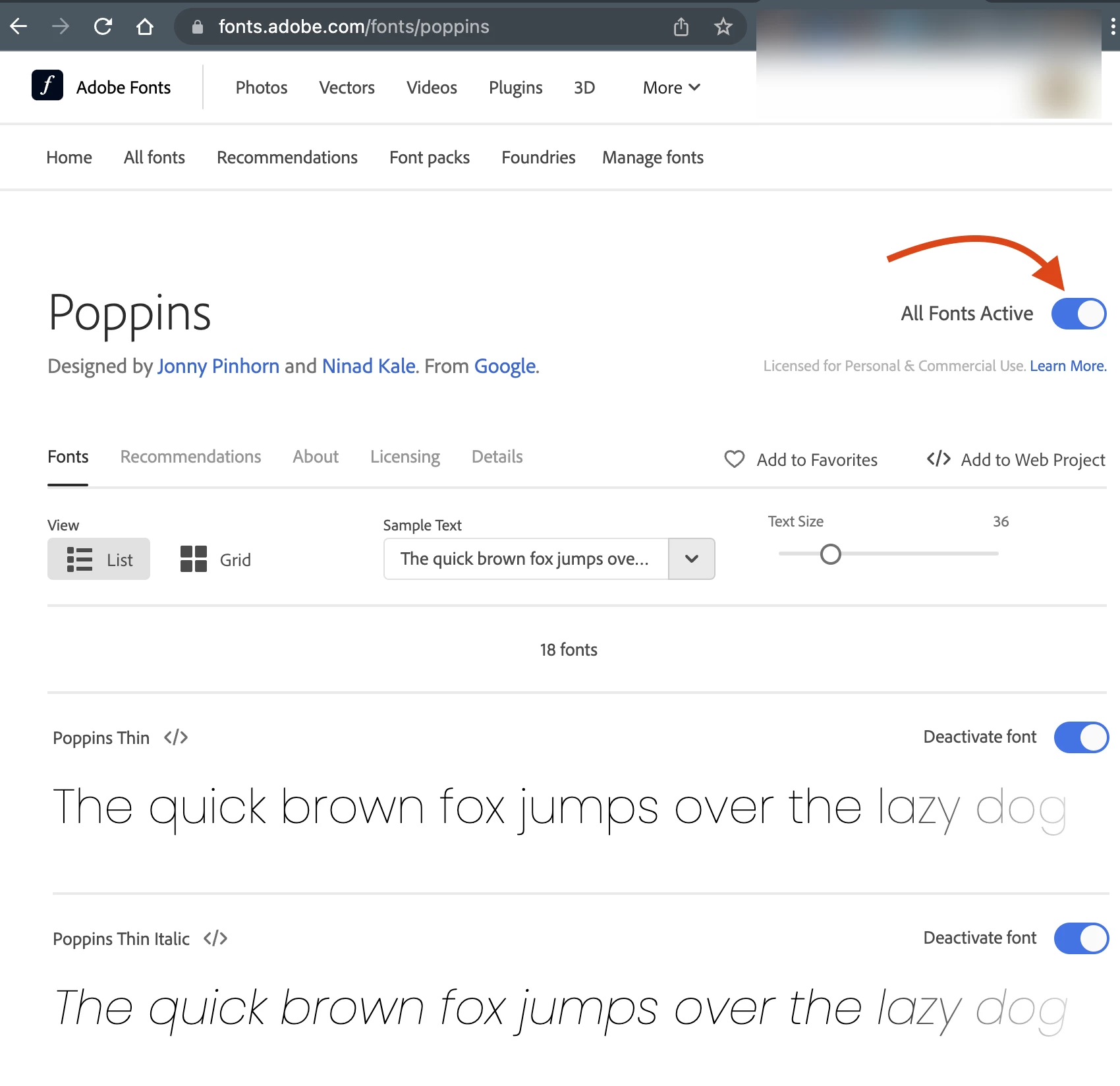This screenshot has height=1086, width=1120.
Task: Switch to Grid view
Action: (215, 559)
